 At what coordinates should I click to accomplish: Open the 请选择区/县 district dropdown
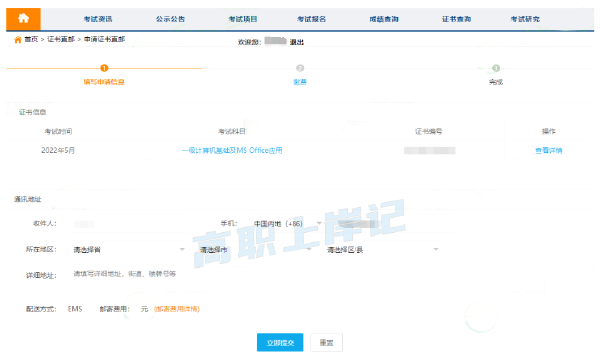(x=382, y=249)
